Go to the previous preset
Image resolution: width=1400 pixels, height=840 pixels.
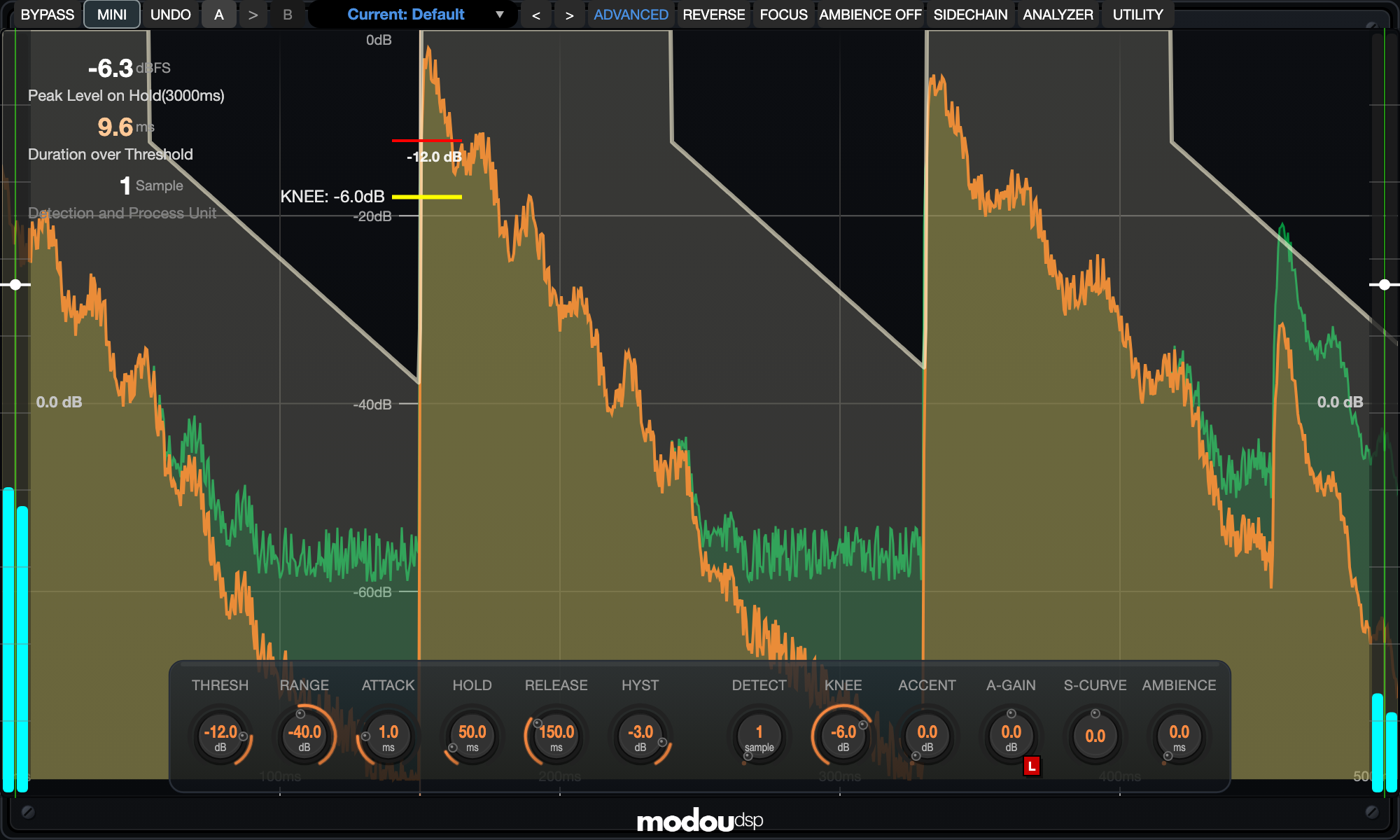pos(536,15)
